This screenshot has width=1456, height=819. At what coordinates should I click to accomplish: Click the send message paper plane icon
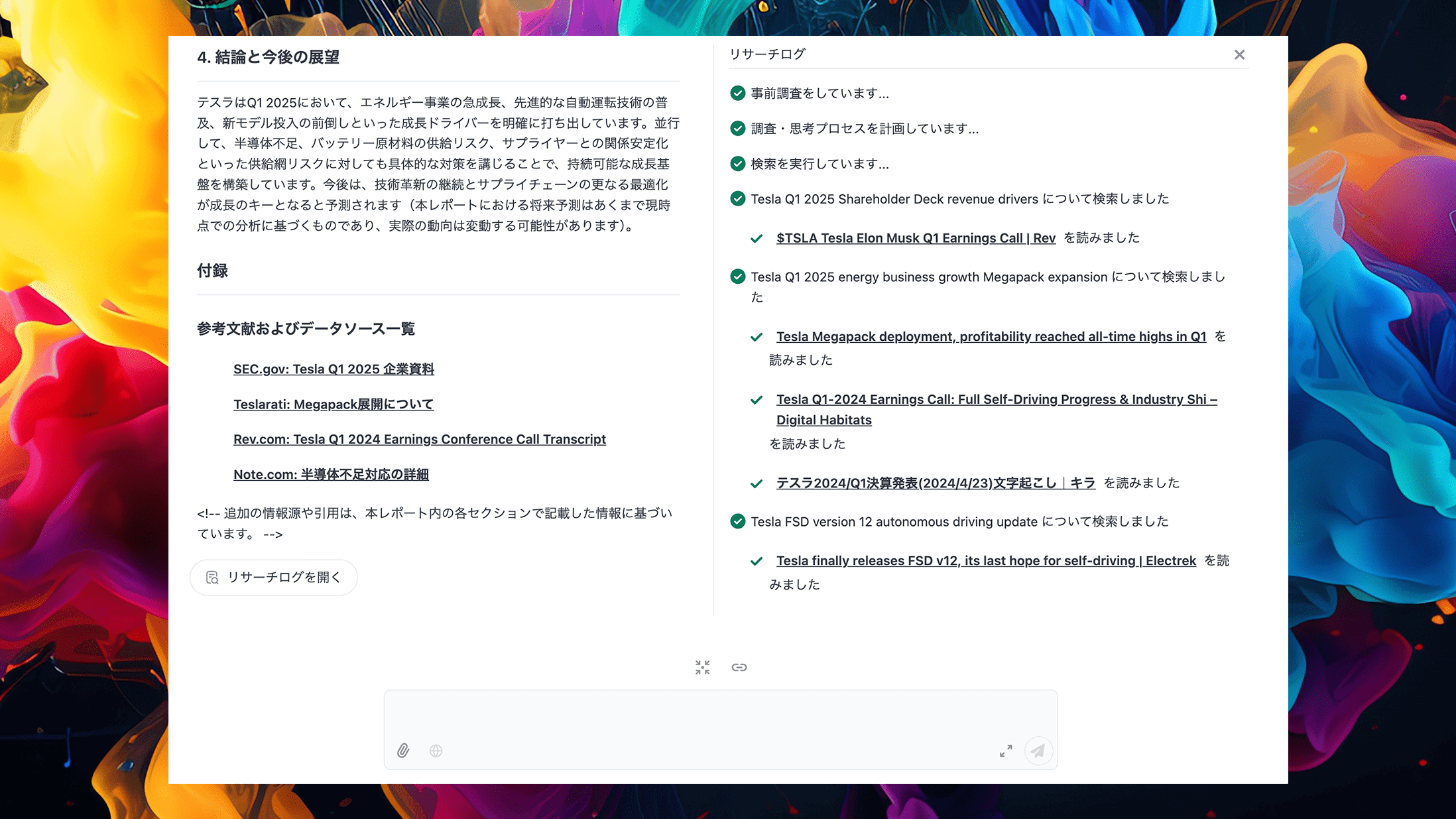click(1038, 751)
